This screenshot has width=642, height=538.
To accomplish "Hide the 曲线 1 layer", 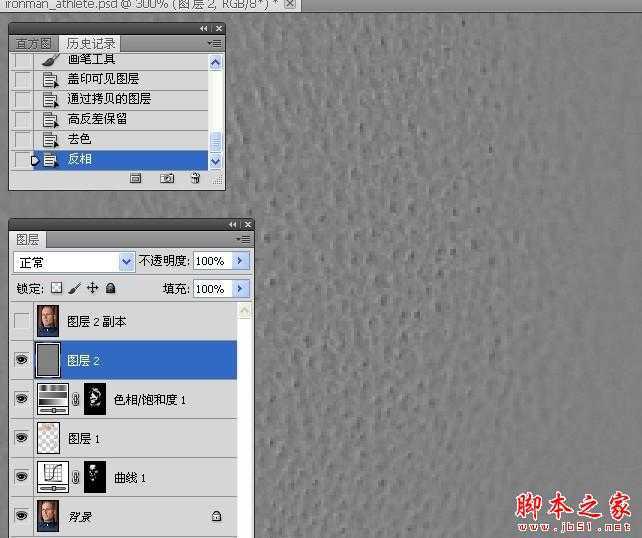I will pos(21,476).
